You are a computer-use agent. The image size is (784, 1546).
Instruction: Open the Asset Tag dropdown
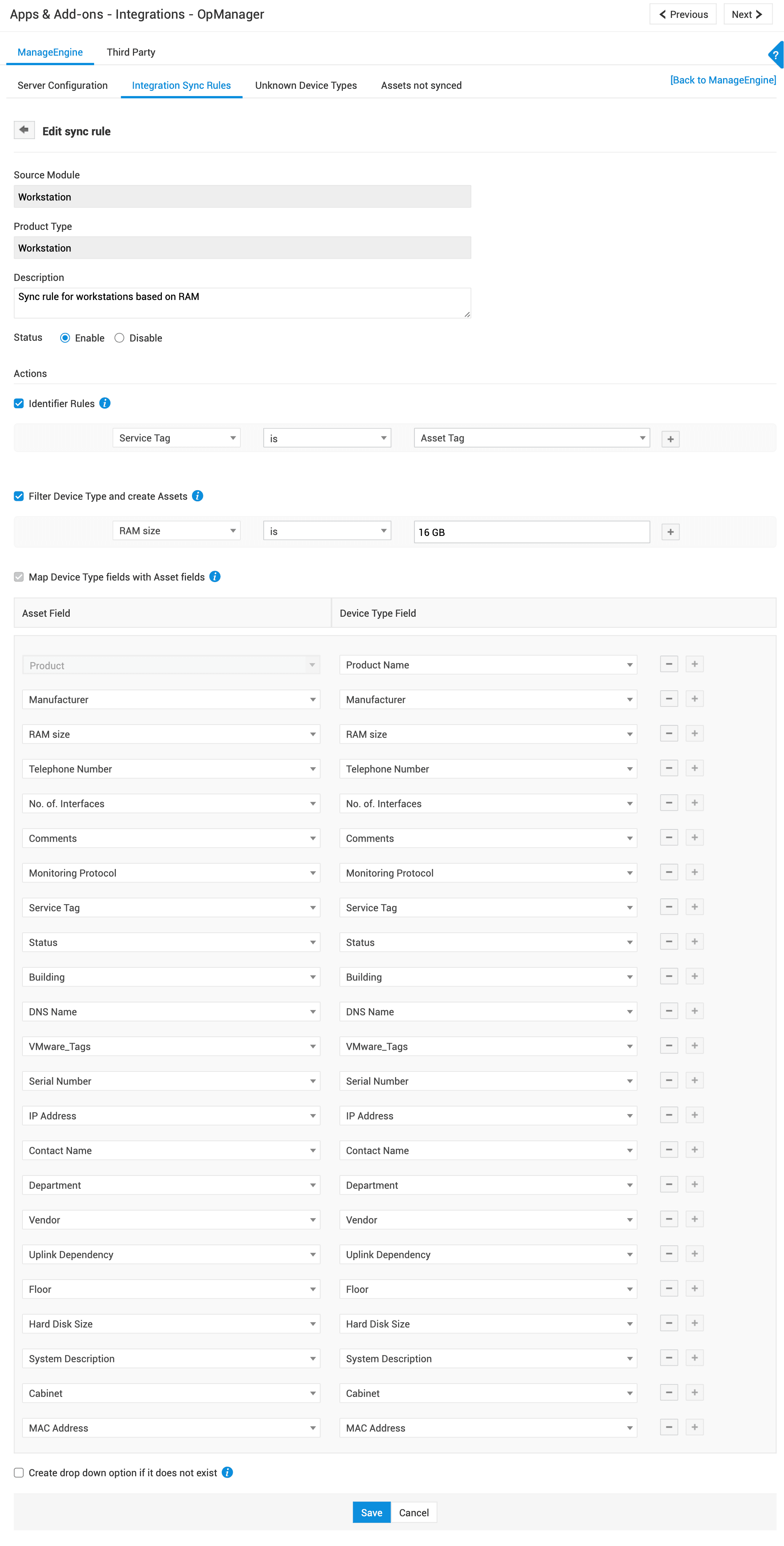click(x=531, y=438)
